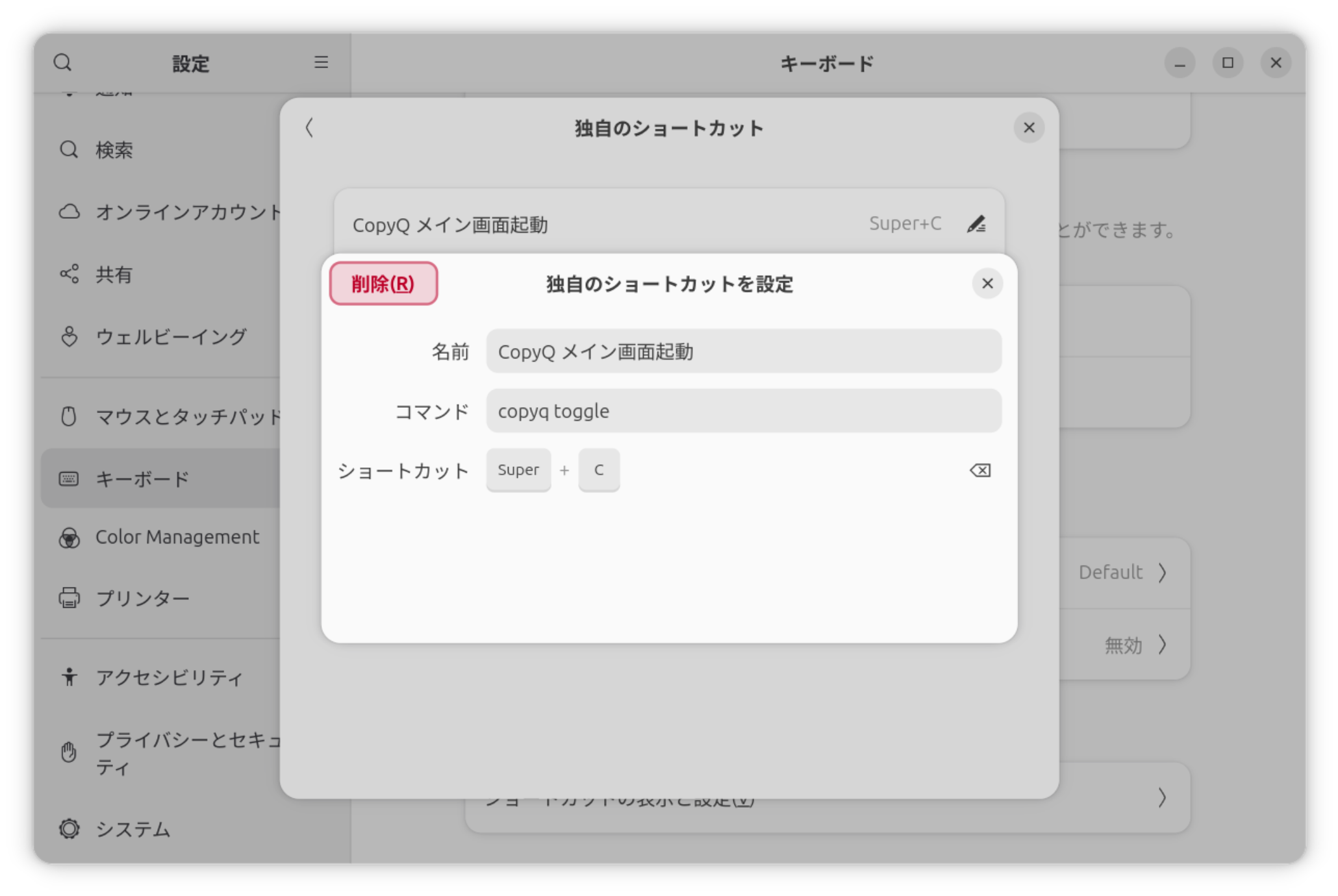This screenshot has width=1338, height=896.
Task: Click the gear icon beside システム
Action: 69,829
